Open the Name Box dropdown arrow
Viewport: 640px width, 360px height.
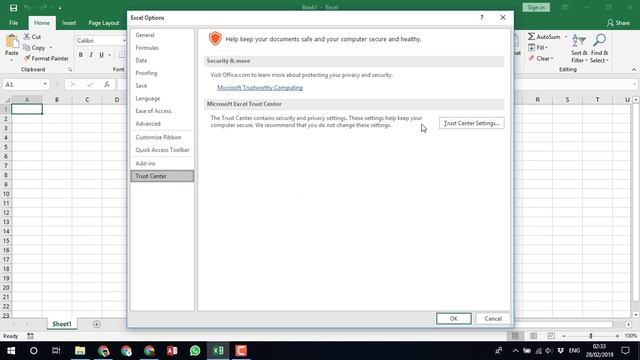[45, 84]
